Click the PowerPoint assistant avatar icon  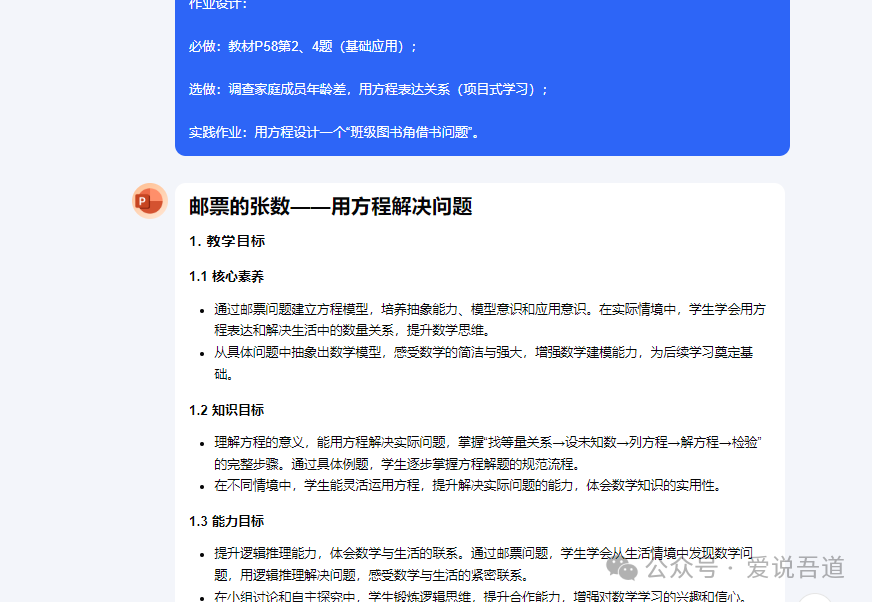tap(150, 201)
